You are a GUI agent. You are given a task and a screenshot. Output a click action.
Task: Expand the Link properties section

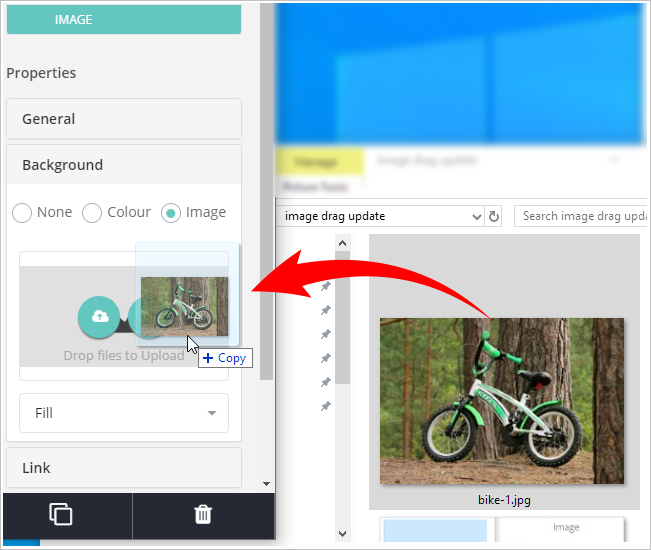point(124,468)
